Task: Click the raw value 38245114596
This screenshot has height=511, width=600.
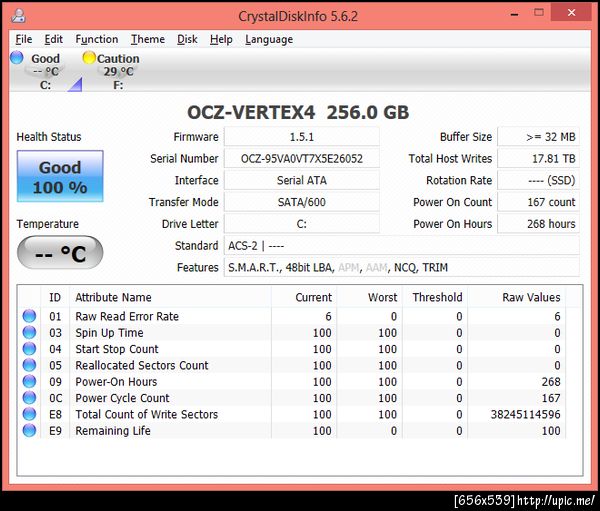Action: 525,414
